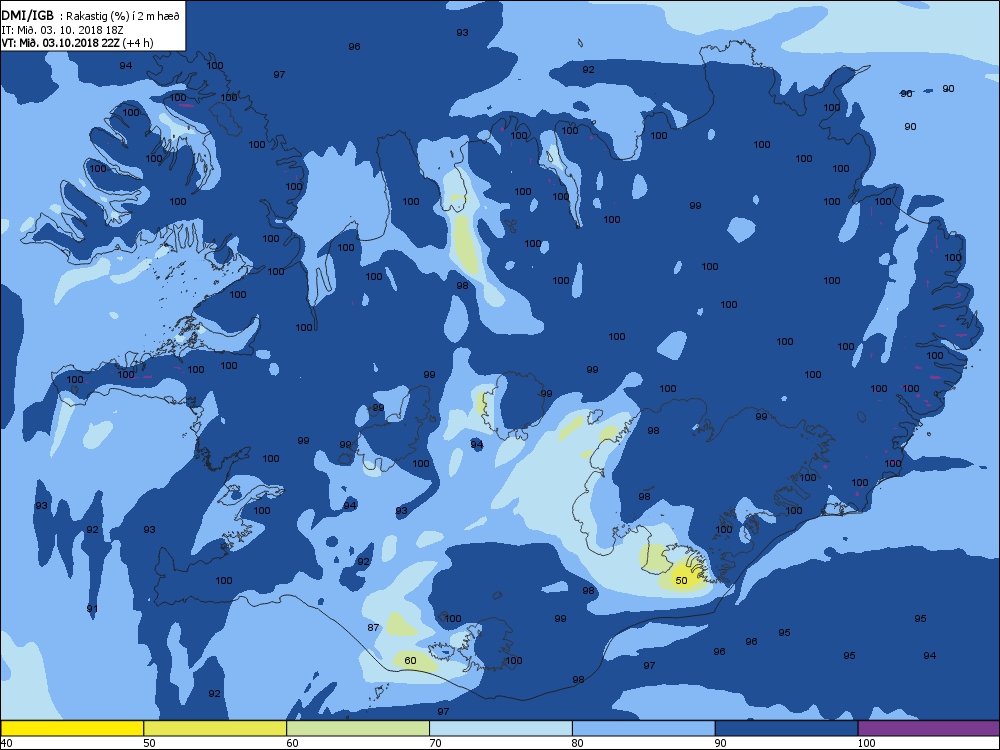Select the 'Rakastig (%) í 2 m hæð' label
Screen dimensions: 1000x750
122,16
